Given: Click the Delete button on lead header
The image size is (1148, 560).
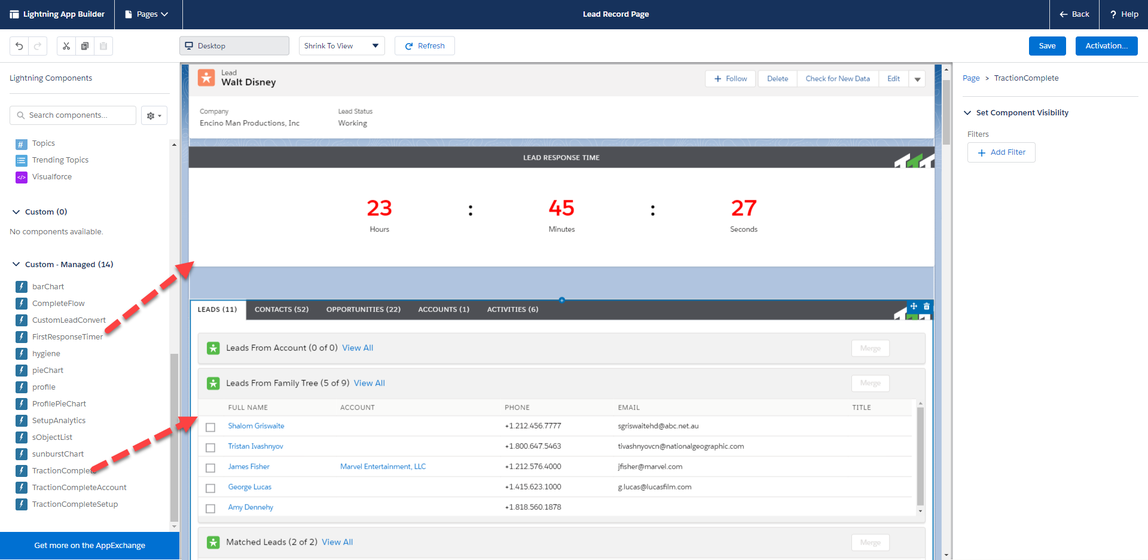Looking at the screenshot, I should click(778, 79).
